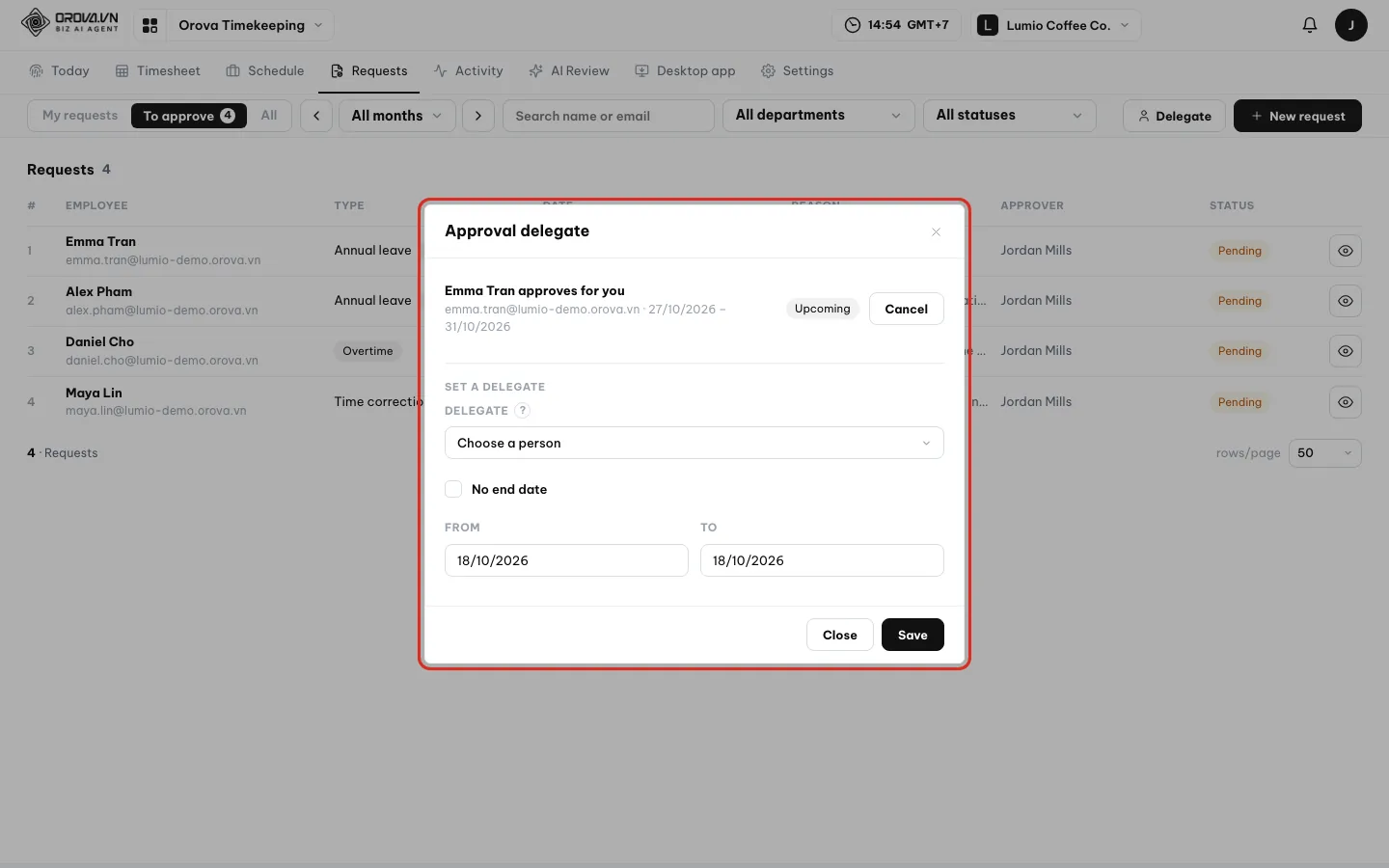Screen dimensions: 1389x868
Task: Open the All statuses filter
Action: [x=1009, y=116]
